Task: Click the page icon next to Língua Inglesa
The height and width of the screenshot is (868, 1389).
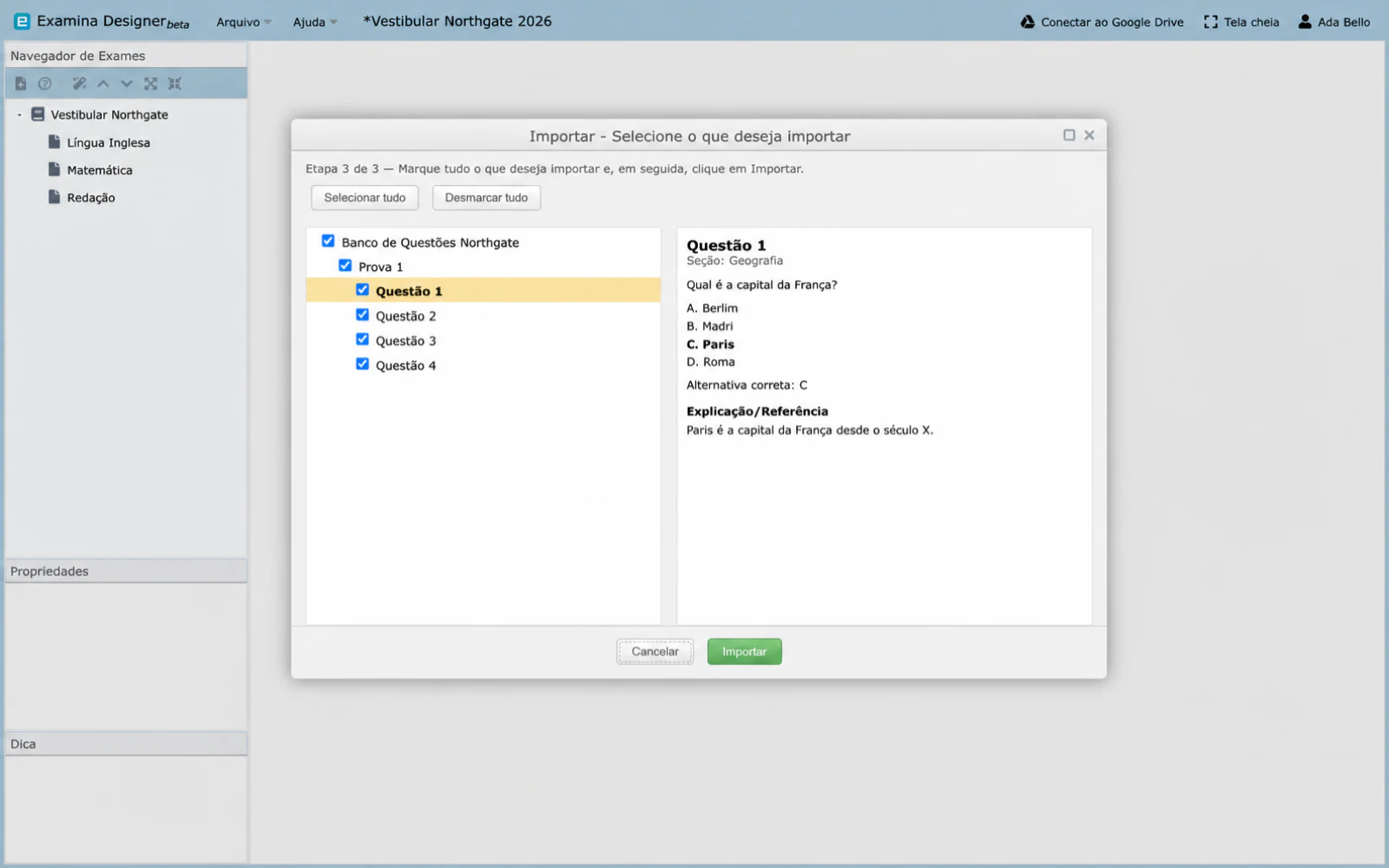Action: 55,141
